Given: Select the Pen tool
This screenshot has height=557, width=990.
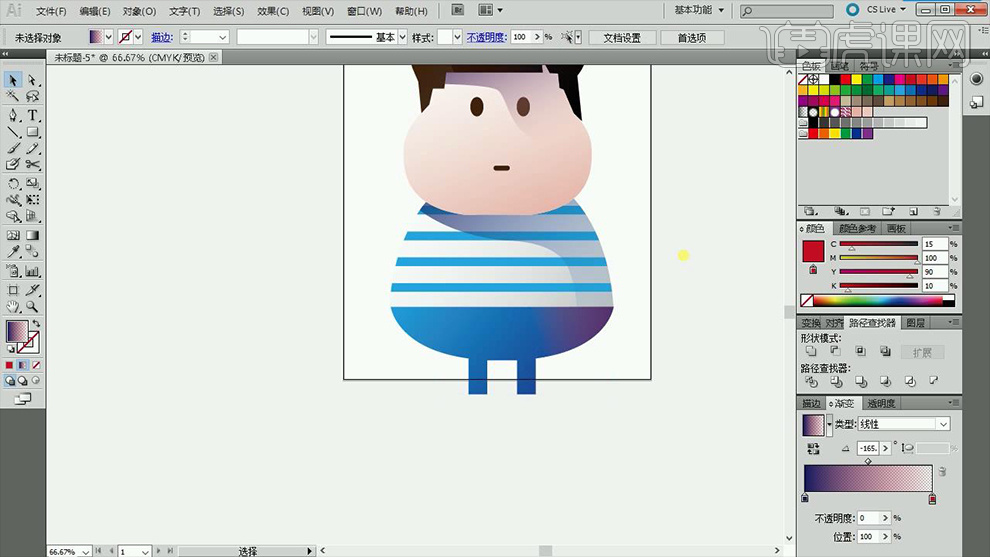Looking at the screenshot, I should tap(13, 115).
